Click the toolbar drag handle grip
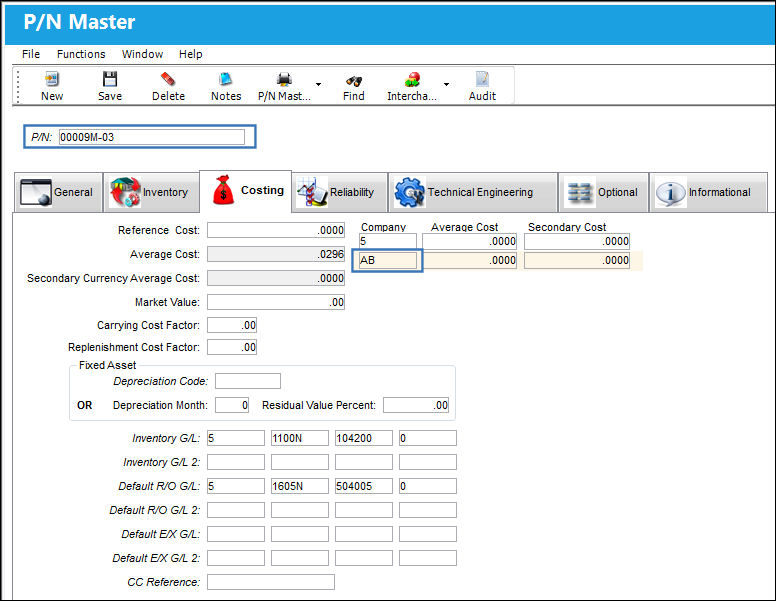 [x=18, y=86]
